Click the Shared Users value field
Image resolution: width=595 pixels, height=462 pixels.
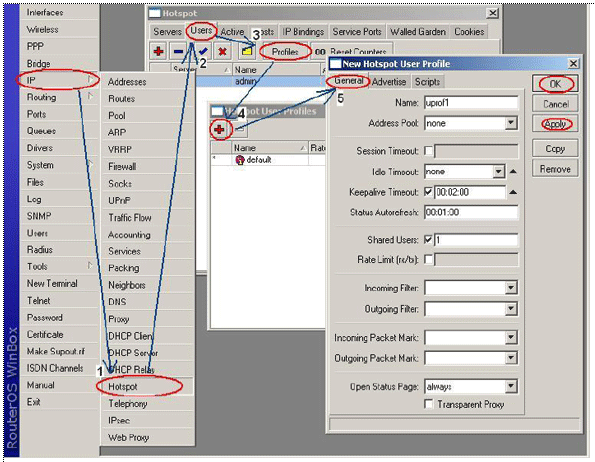click(476, 240)
